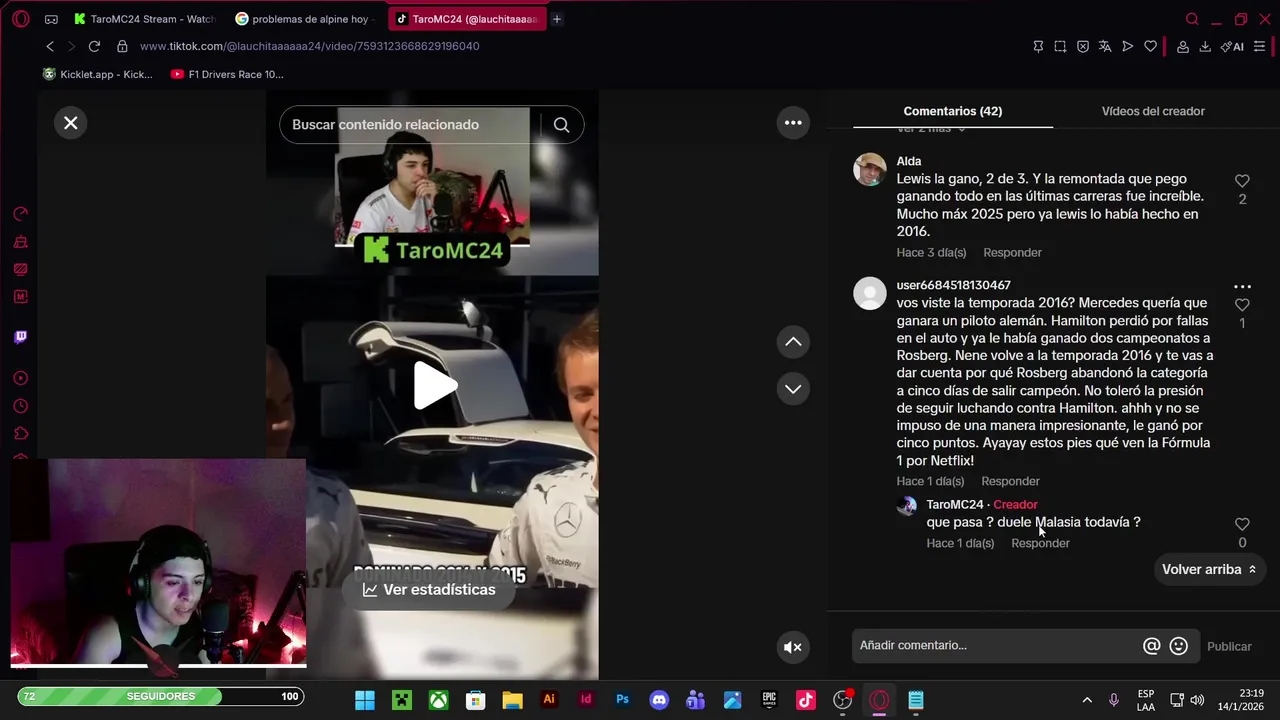Click the pin icon in address bar

(x=1038, y=46)
